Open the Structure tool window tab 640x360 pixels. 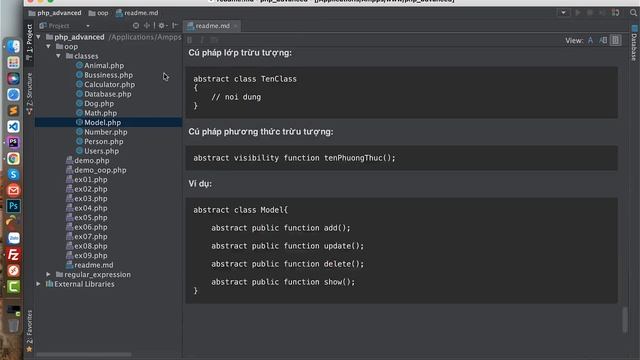pyautogui.click(x=29, y=93)
